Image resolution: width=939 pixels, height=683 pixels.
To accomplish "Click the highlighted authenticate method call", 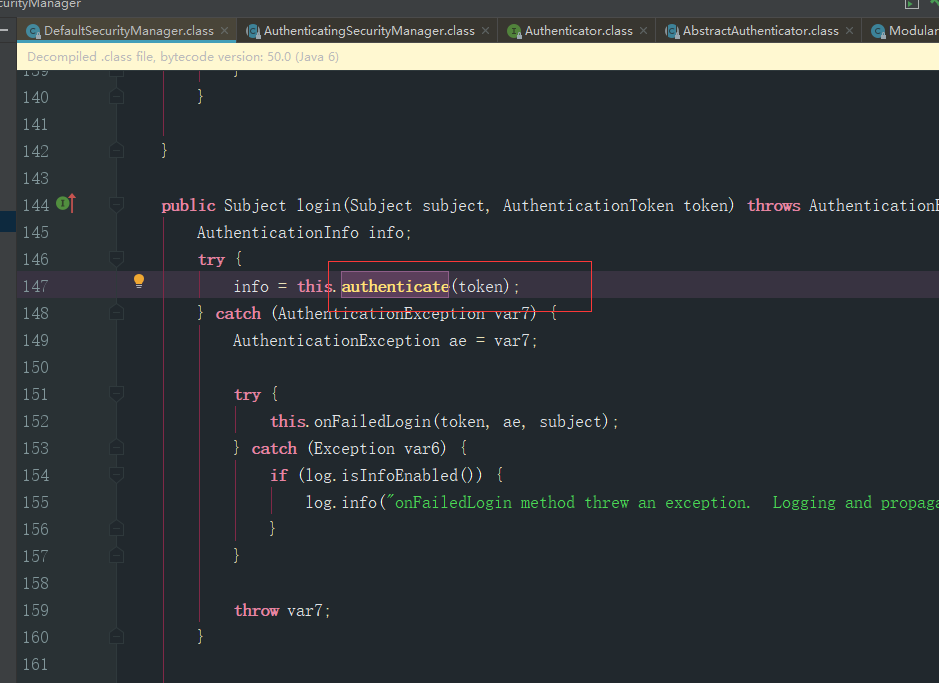I will [395, 286].
